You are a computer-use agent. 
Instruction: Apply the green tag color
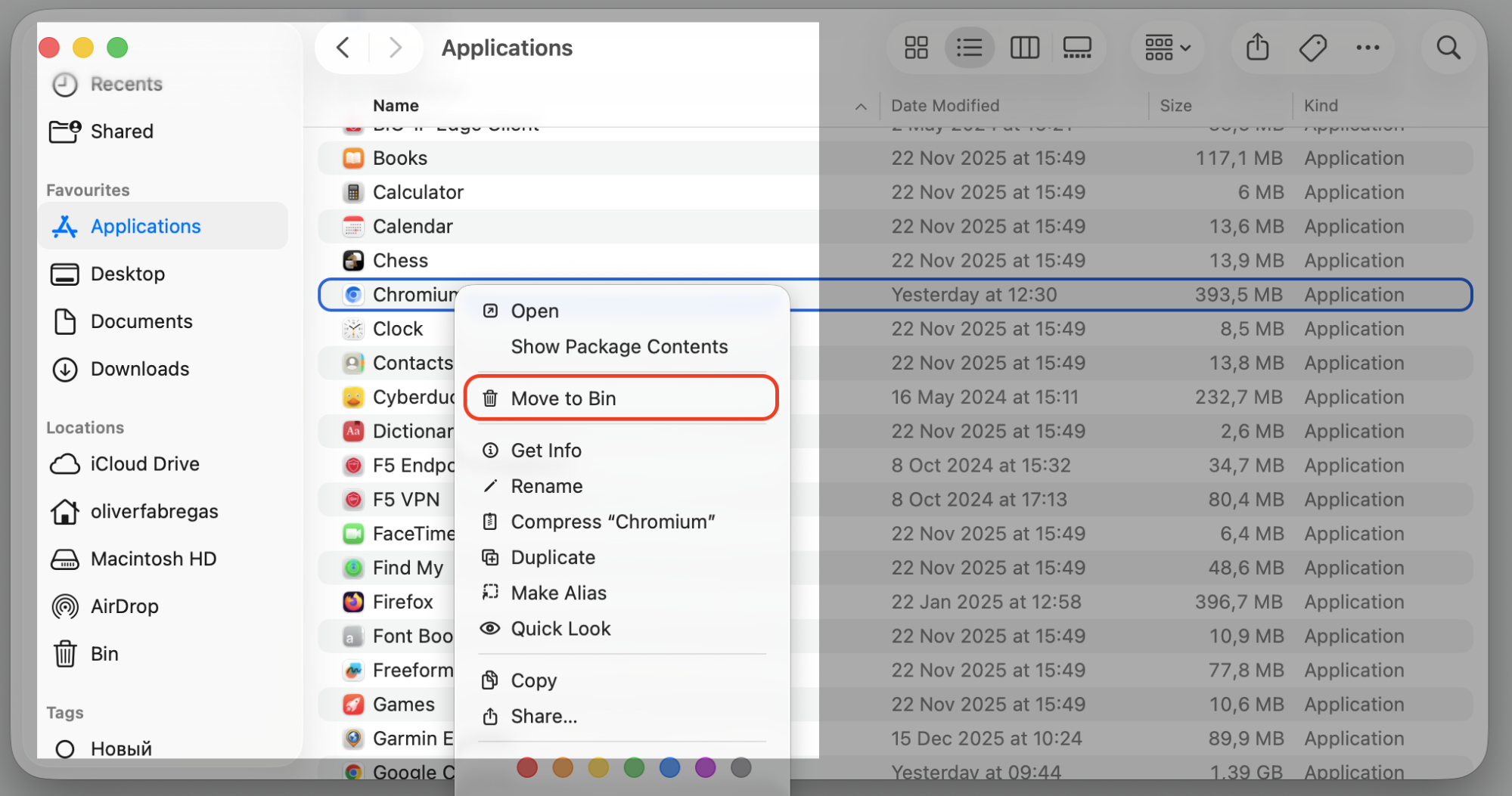[634, 768]
